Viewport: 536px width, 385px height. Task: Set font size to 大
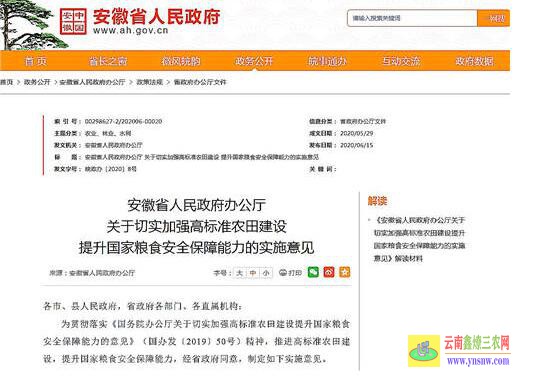coord(239,273)
